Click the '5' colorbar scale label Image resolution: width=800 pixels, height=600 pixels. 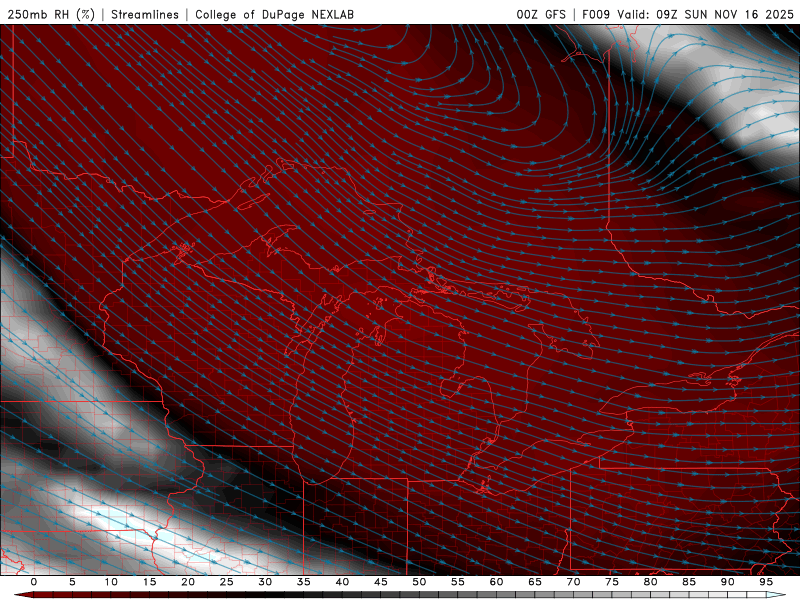72,582
